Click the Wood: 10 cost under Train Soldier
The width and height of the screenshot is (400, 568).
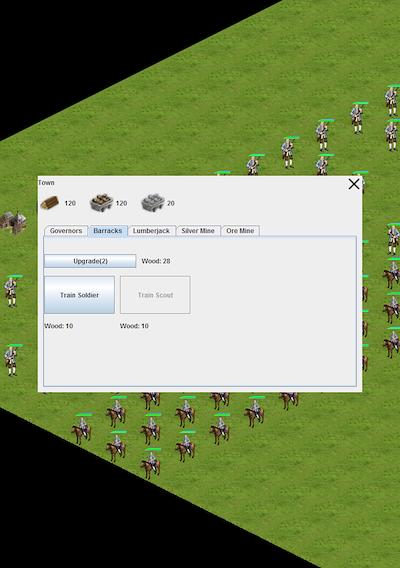[x=59, y=326]
